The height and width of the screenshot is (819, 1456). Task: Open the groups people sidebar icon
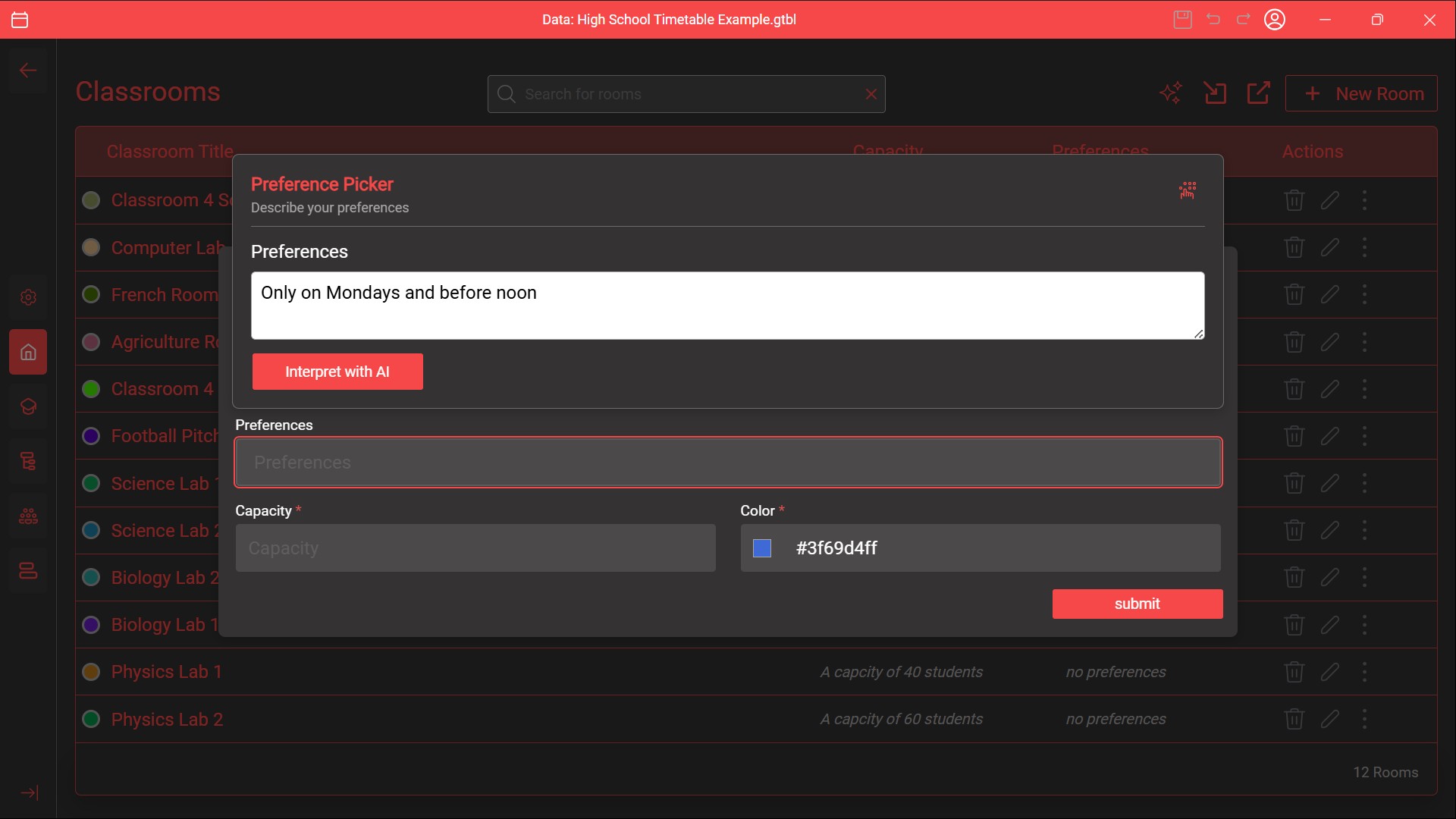28,516
